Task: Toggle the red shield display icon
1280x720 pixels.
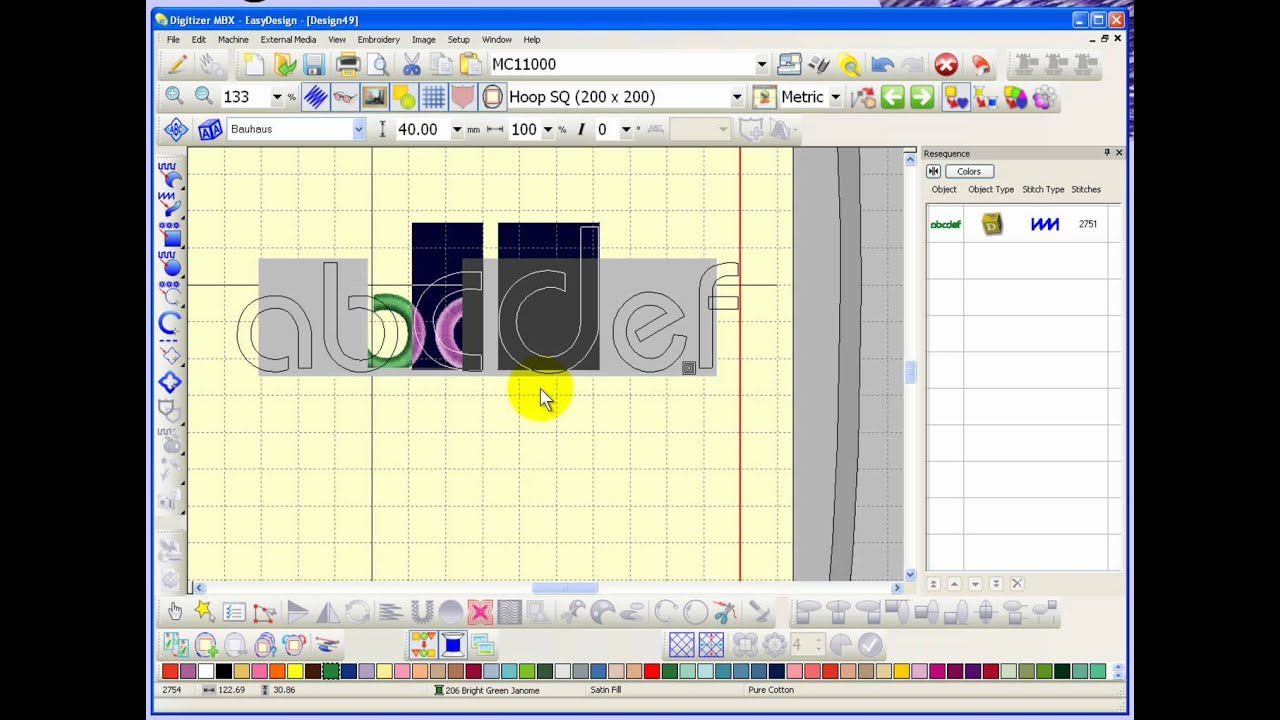Action: point(462,97)
